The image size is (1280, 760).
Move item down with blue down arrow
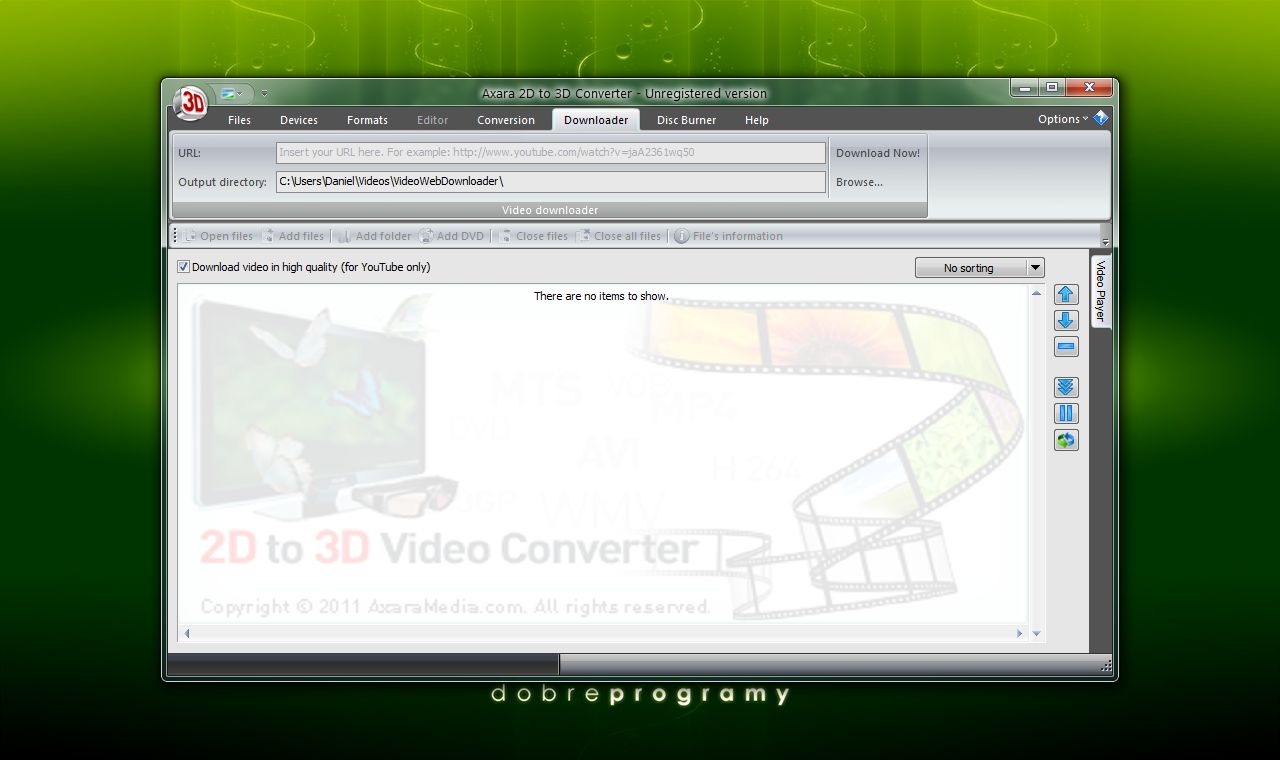pos(1066,320)
